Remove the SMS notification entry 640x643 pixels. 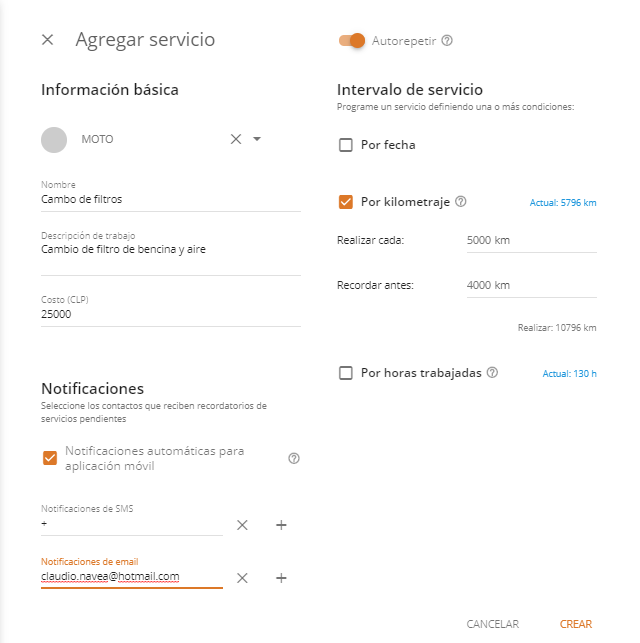pos(242,525)
